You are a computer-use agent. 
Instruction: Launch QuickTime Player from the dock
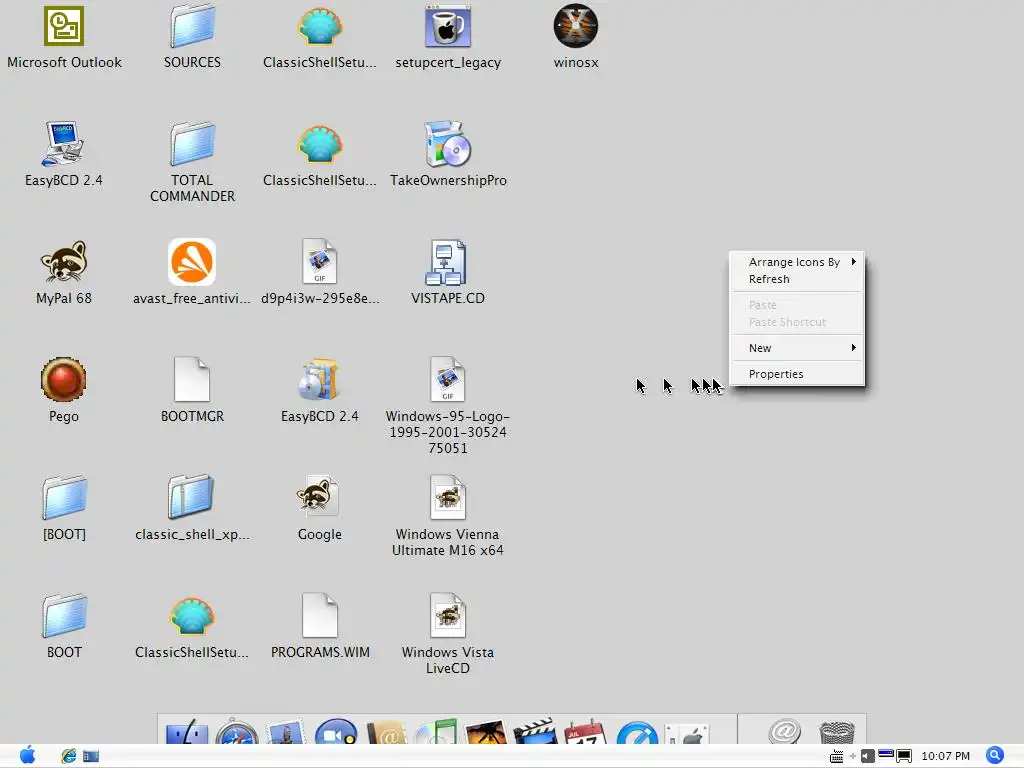pyautogui.click(x=637, y=733)
